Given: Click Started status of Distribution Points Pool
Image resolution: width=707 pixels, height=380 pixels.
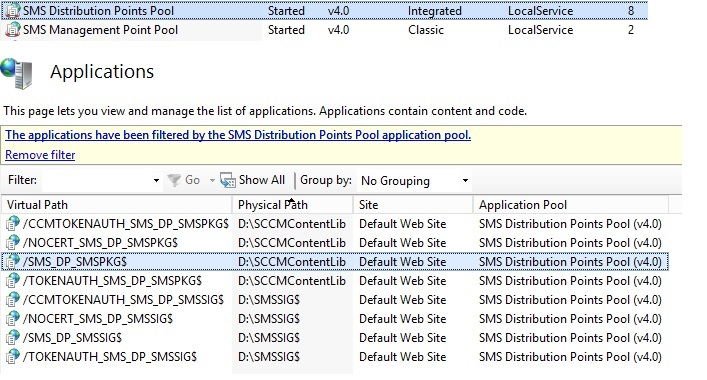Looking at the screenshot, I should tap(286, 11).
